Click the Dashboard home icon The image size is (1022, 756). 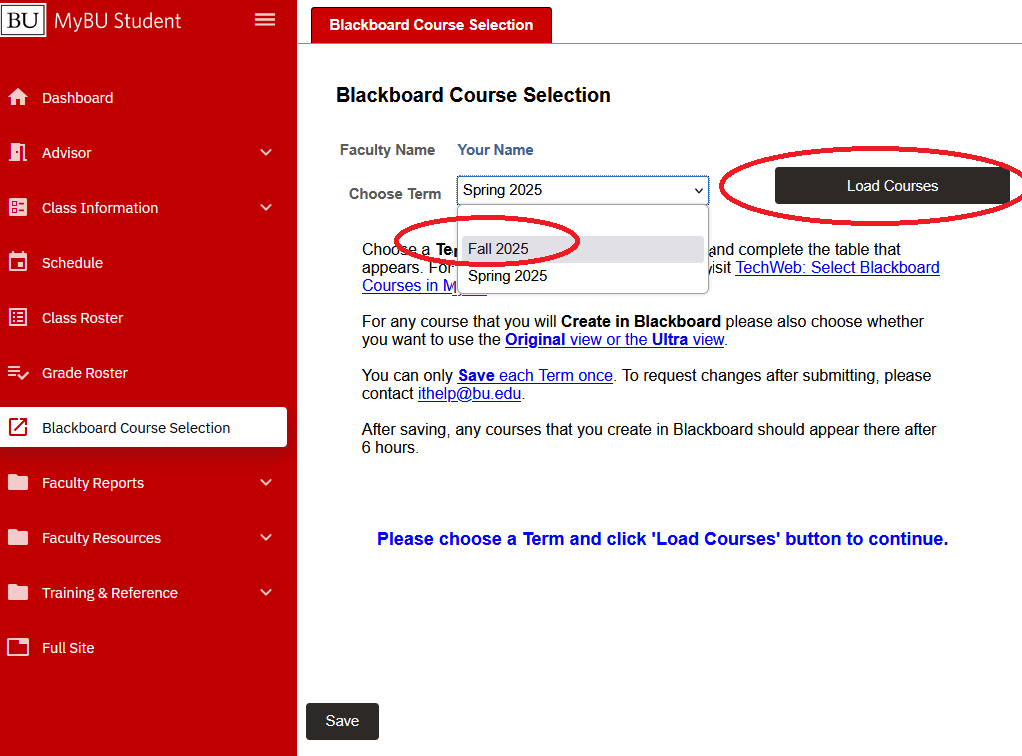pyautogui.click(x=18, y=97)
